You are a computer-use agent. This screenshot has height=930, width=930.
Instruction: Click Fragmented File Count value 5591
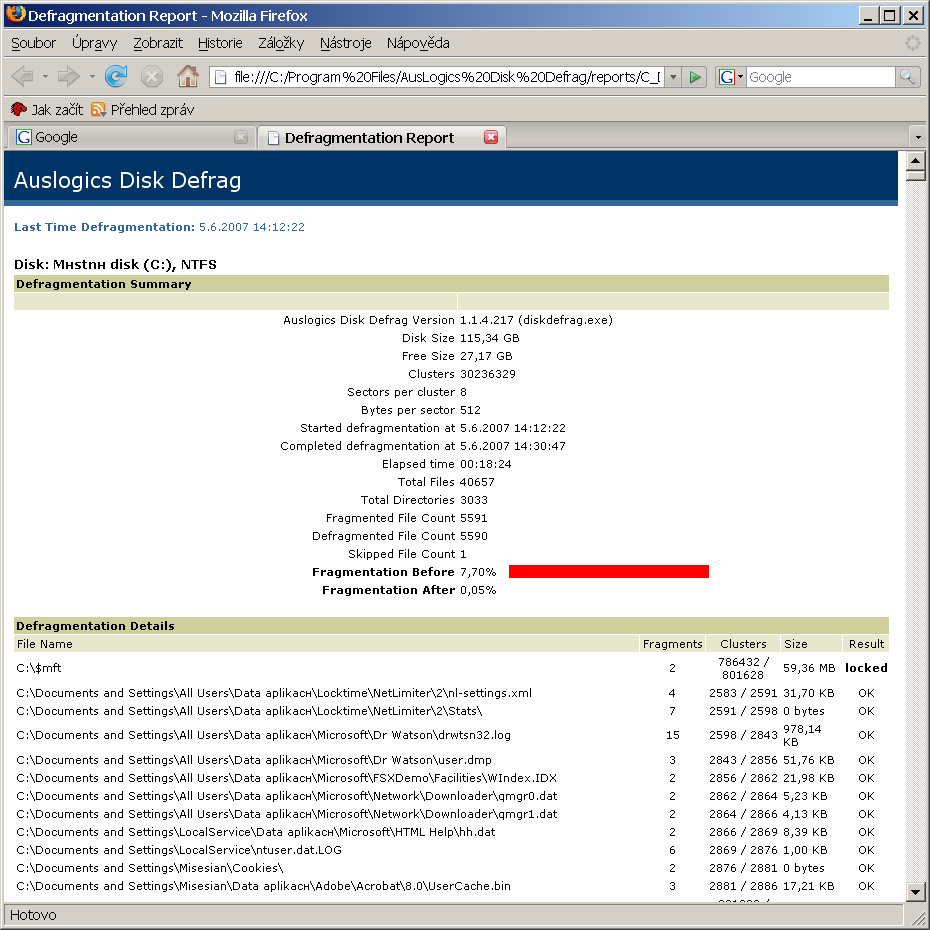473,518
